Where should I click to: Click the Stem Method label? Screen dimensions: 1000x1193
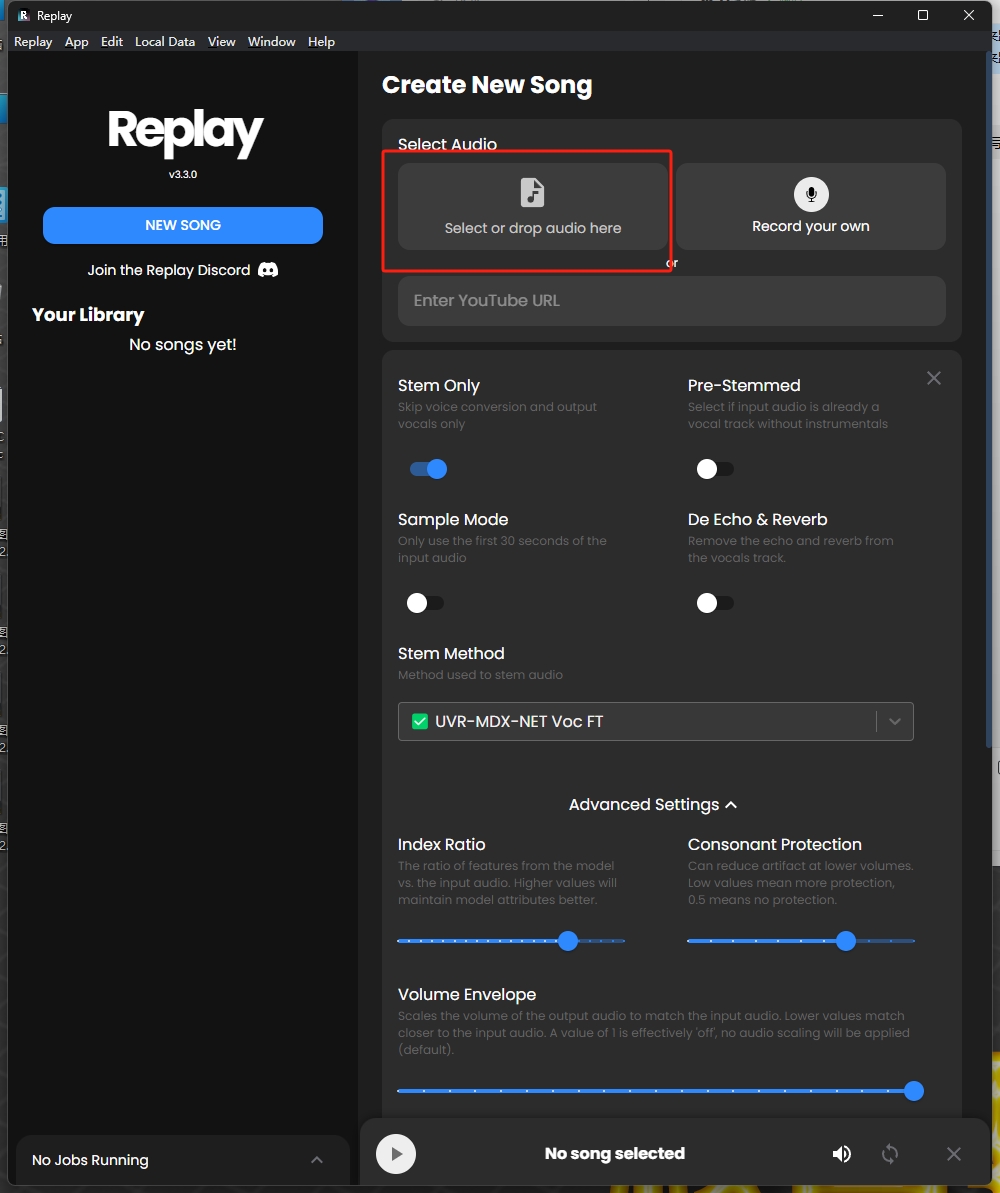point(451,654)
